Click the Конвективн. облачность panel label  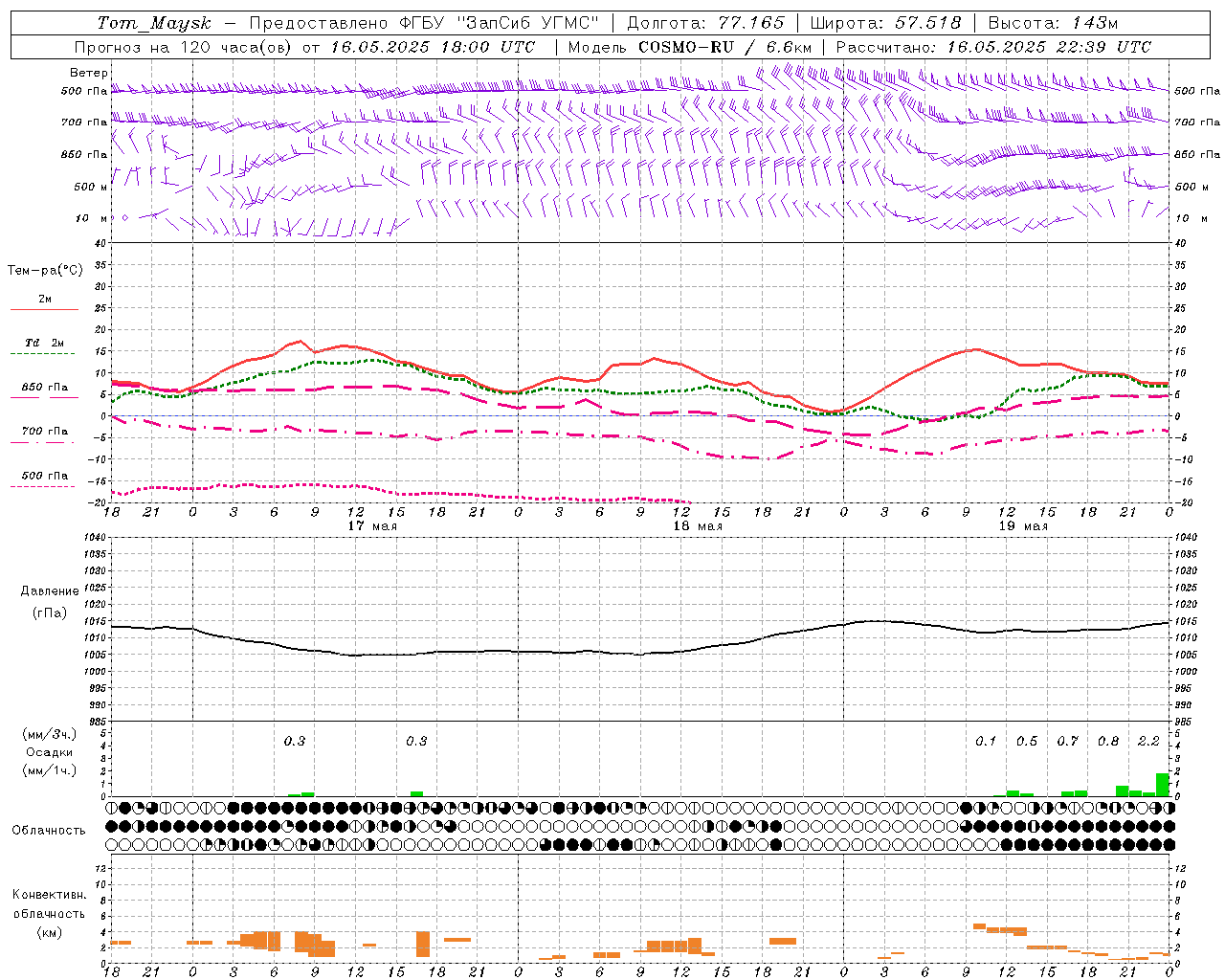49,904
